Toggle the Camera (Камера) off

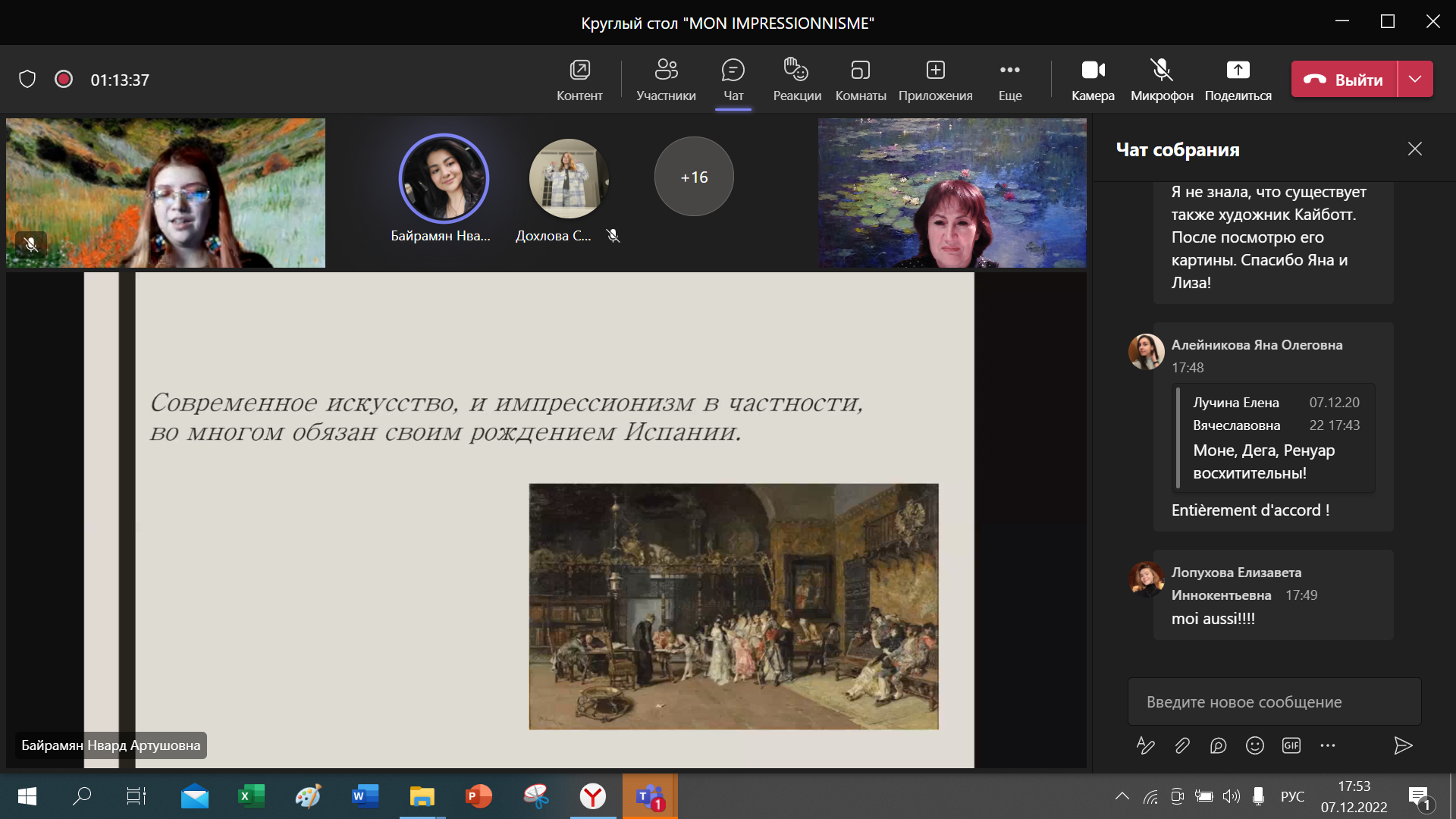pyautogui.click(x=1093, y=79)
